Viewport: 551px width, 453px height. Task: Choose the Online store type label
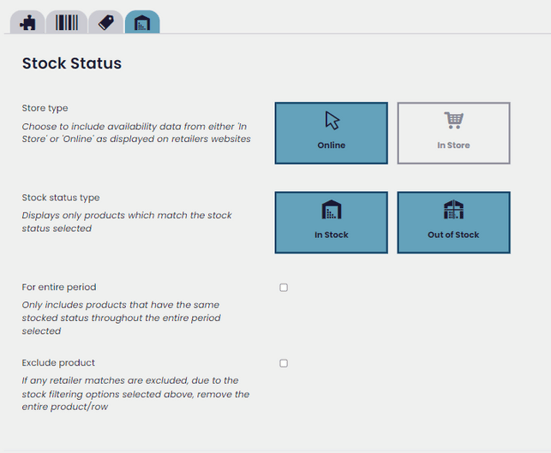(331, 145)
